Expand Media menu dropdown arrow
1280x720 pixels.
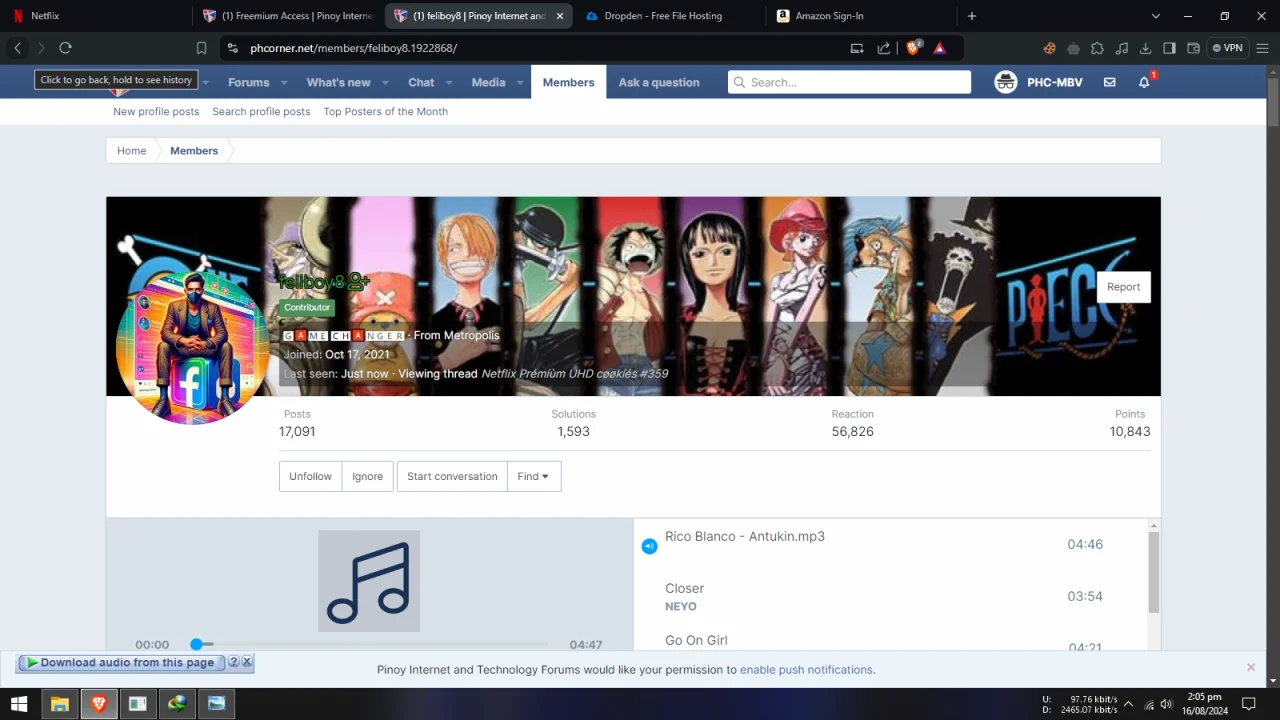point(520,83)
